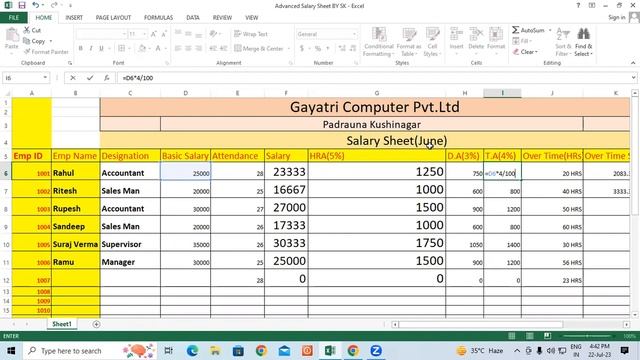The width and height of the screenshot is (640, 360).
Task: Click the Copy icon in Clipboard group
Action: tap(27, 41)
